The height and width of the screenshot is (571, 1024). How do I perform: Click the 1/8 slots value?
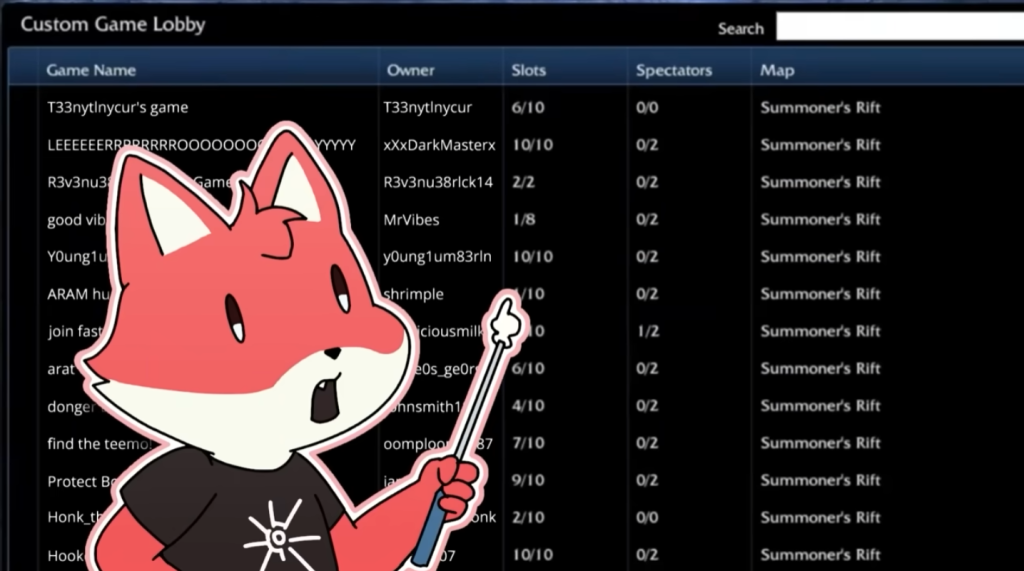[523, 220]
